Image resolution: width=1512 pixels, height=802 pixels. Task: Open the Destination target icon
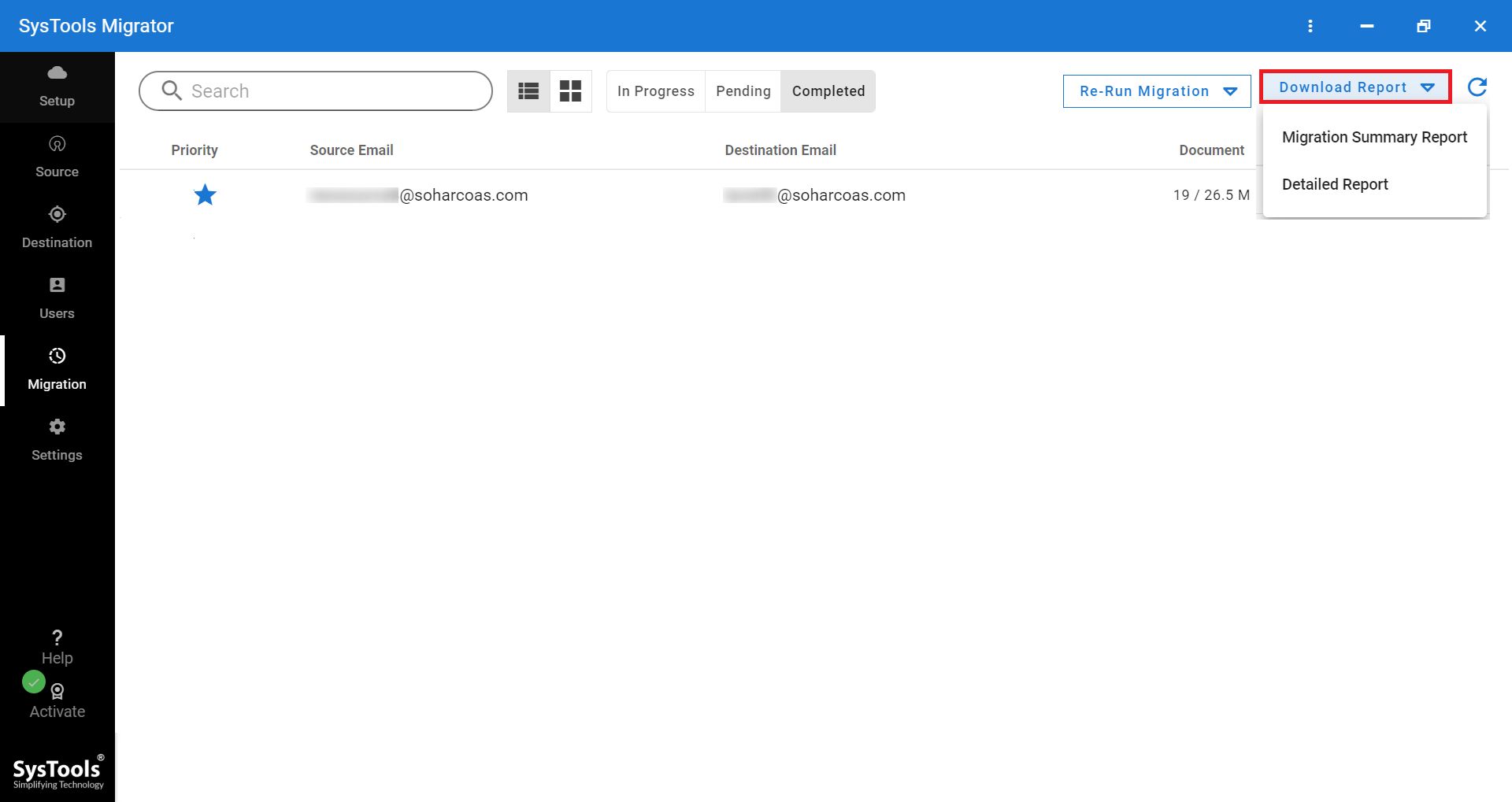pos(57,215)
